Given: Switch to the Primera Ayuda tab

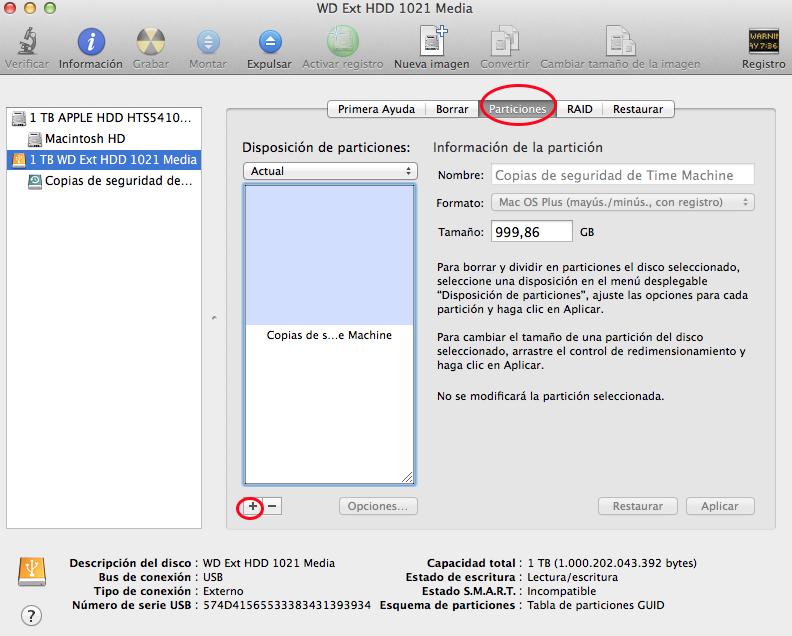Looking at the screenshot, I should 376,109.
